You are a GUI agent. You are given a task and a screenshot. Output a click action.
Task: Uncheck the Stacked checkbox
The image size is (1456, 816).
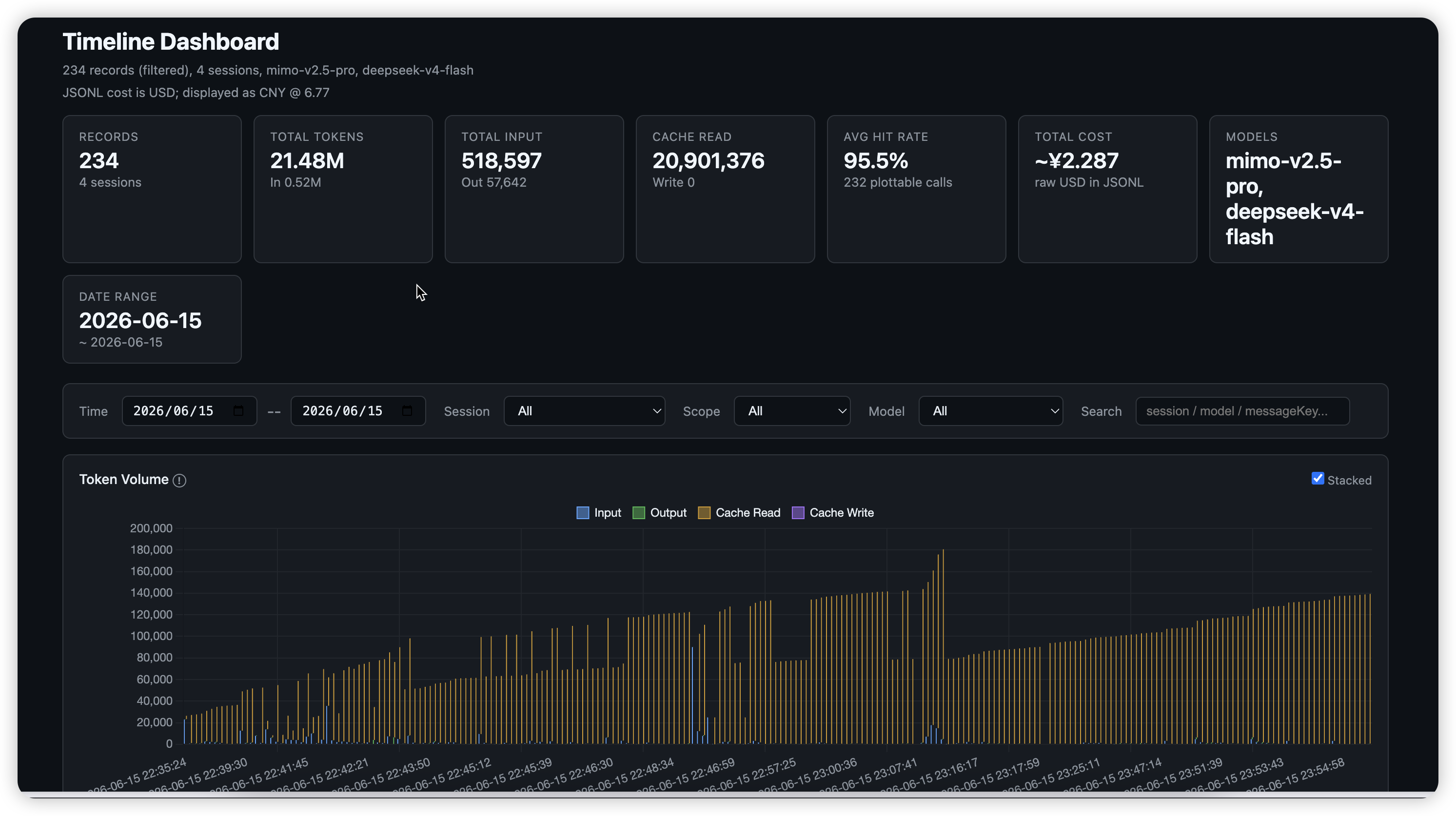(x=1318, y=479)
